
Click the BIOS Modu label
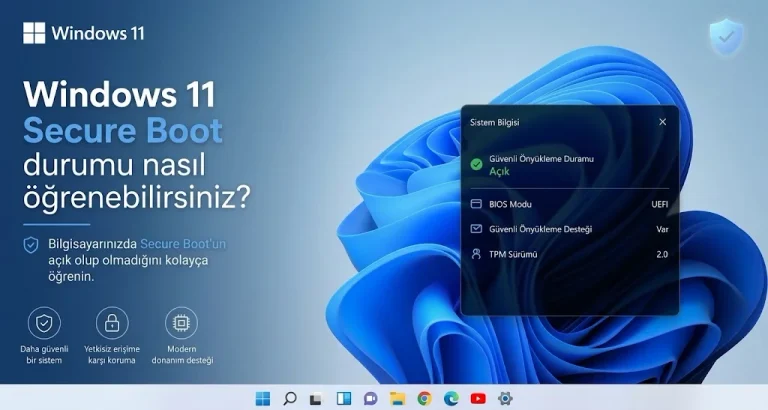[x=510, y=204]
